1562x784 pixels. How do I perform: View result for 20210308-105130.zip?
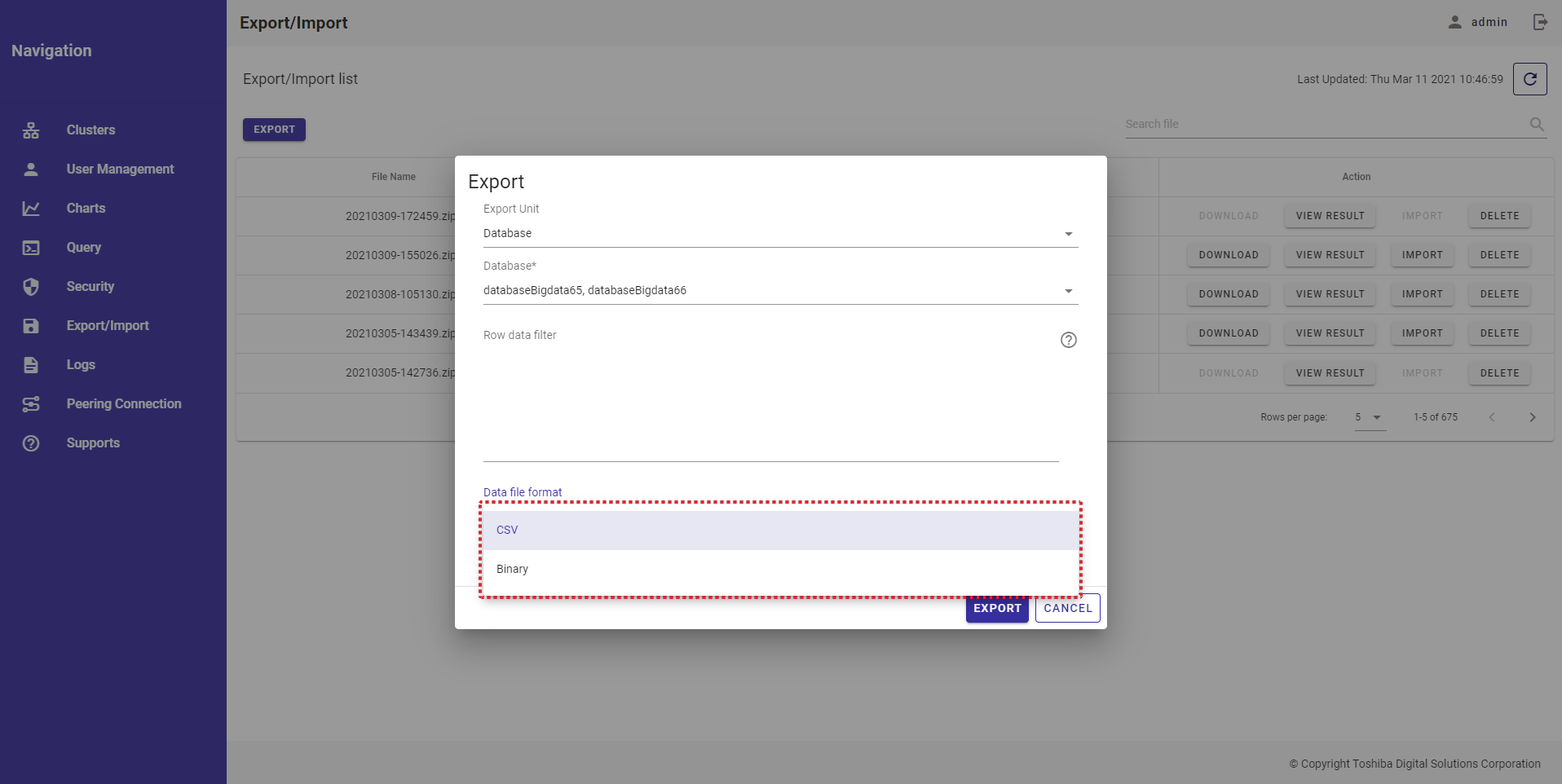(1330, 294)
